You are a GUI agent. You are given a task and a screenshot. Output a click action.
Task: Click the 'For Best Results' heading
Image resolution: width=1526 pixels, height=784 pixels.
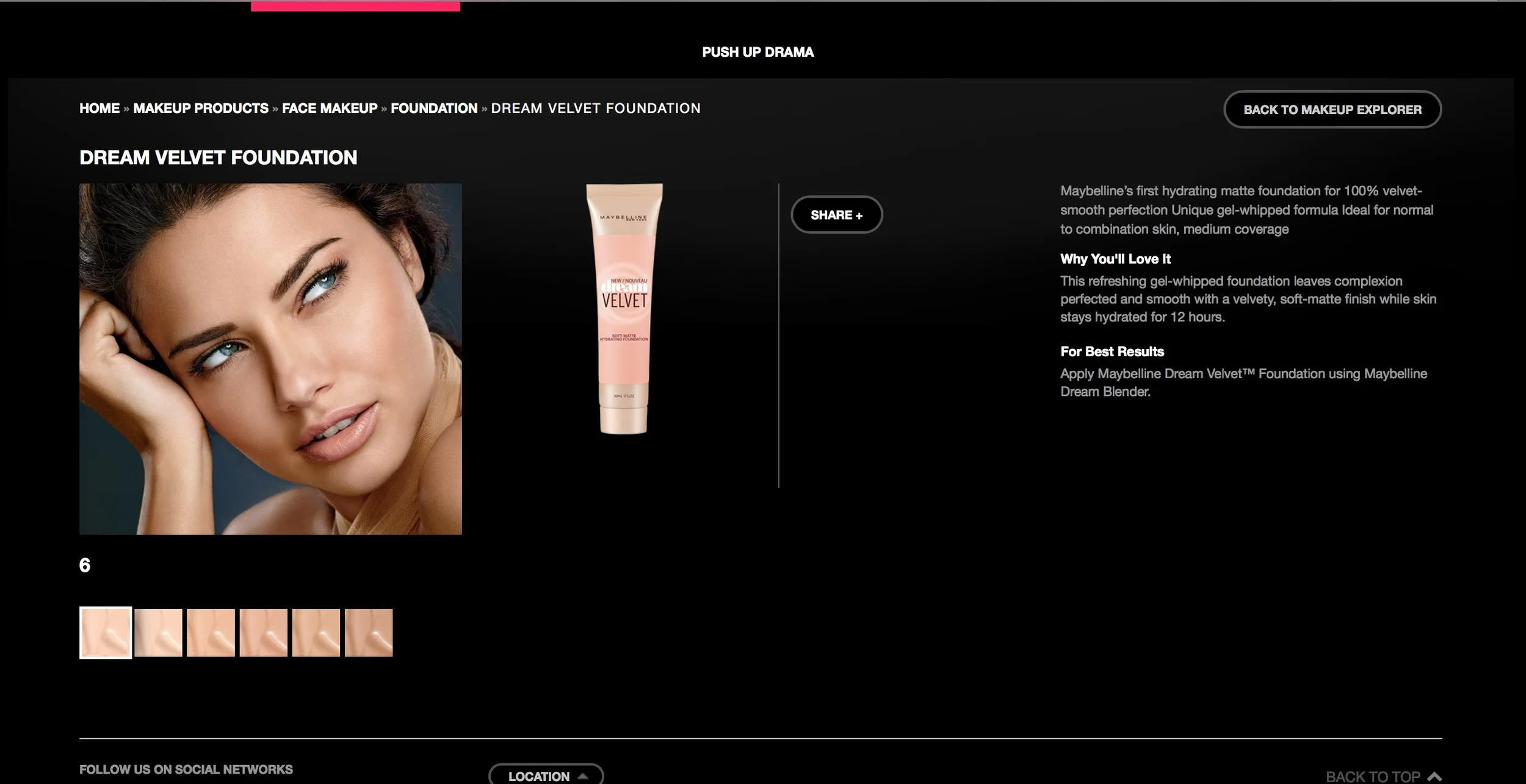(x=1112, y=351)
